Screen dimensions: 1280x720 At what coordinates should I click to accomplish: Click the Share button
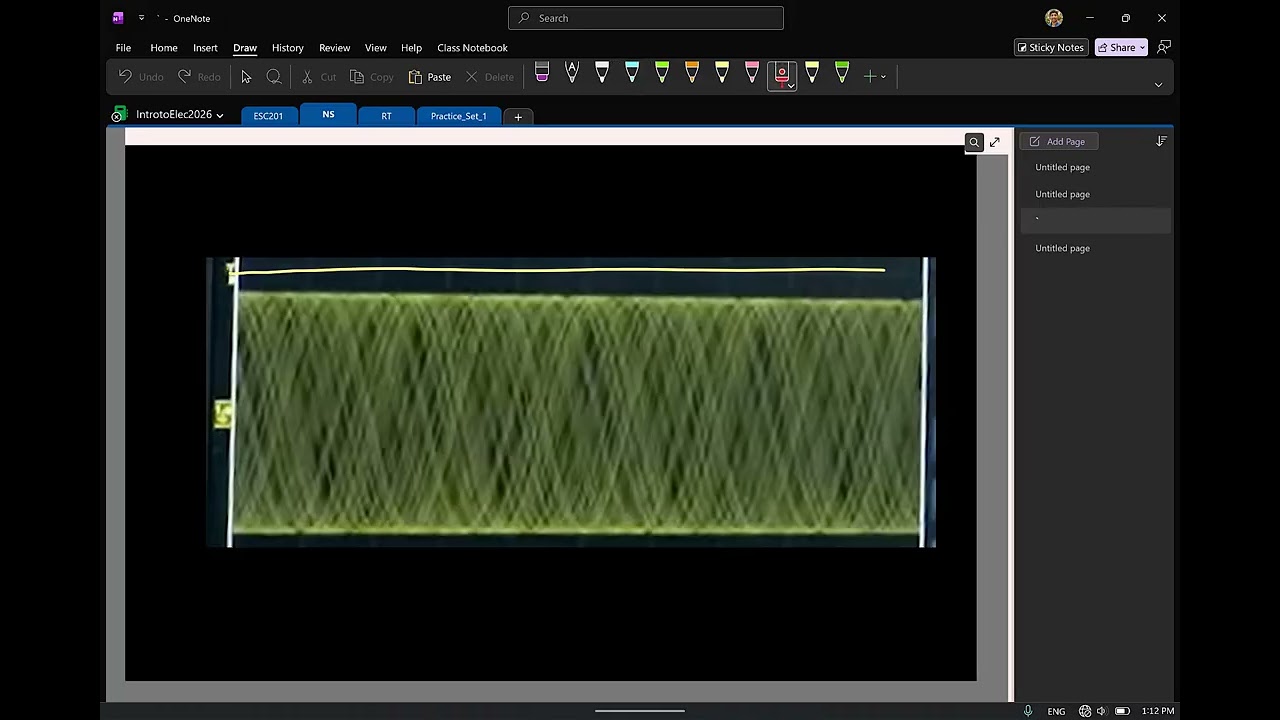coord(1121,47)
